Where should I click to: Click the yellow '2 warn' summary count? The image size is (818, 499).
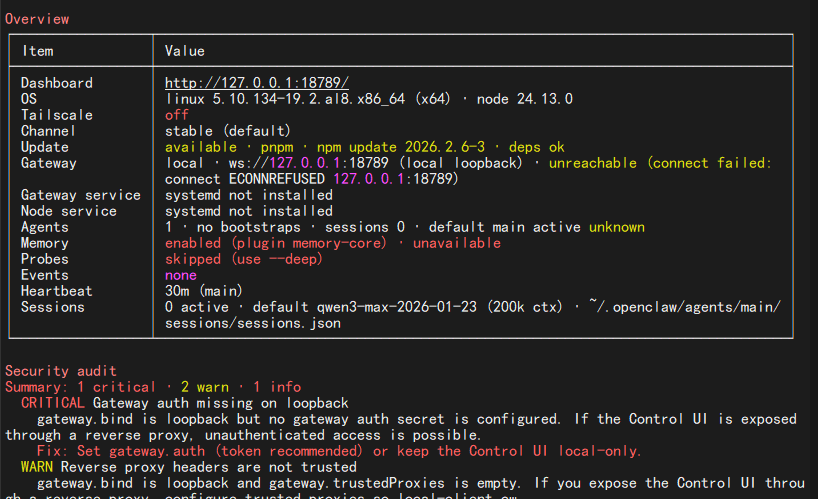click(205, 387)
